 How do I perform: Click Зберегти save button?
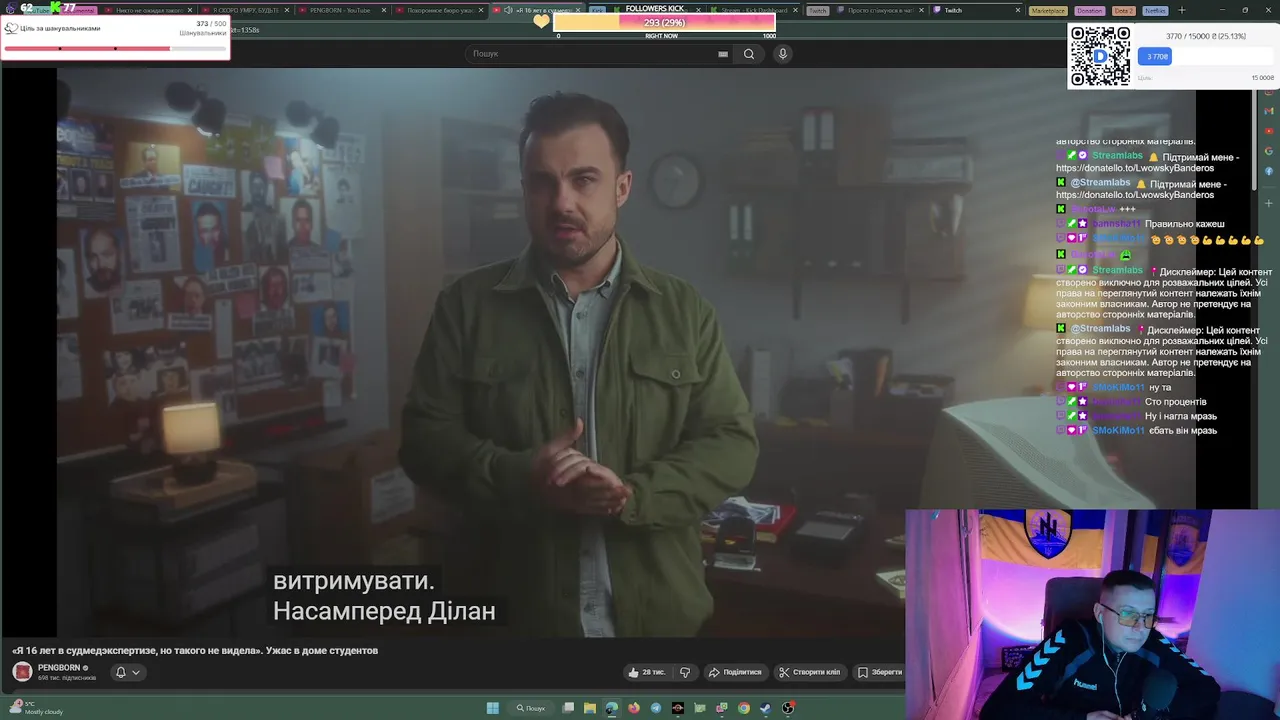(x=879, y=672)
